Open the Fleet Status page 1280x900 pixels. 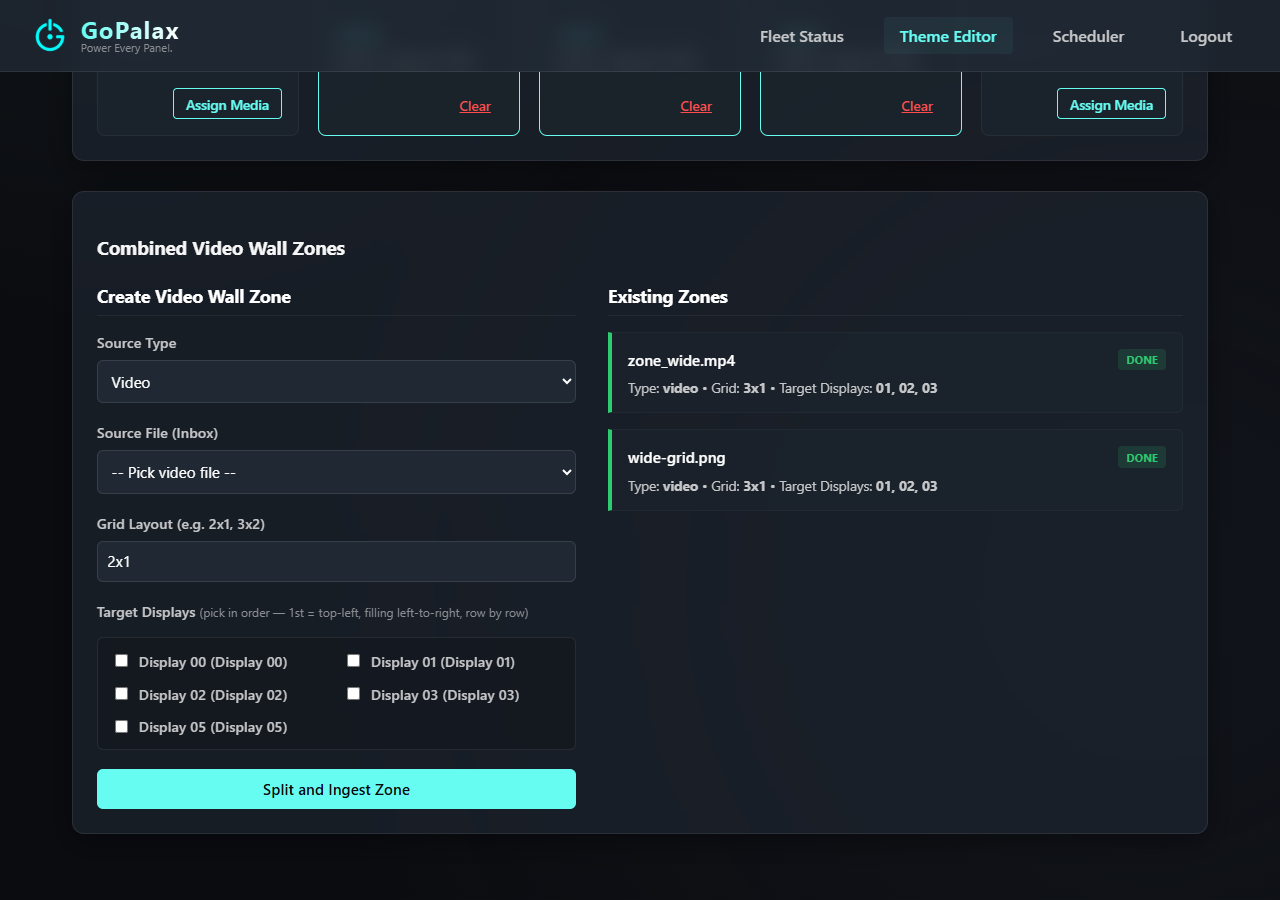[801, 36]
